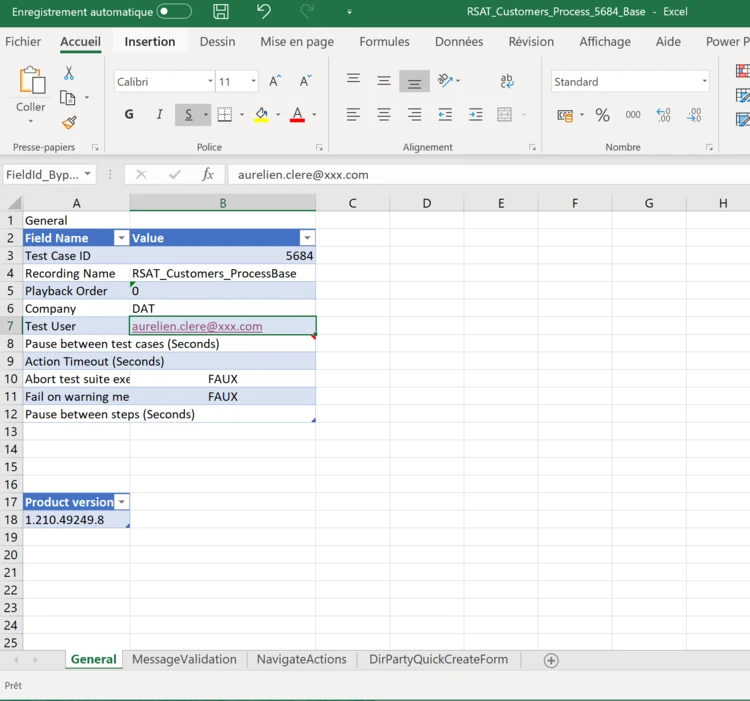Toggle underline formatting with S button
This screenshot has height=701, width=750.
[x=188, y=115]
